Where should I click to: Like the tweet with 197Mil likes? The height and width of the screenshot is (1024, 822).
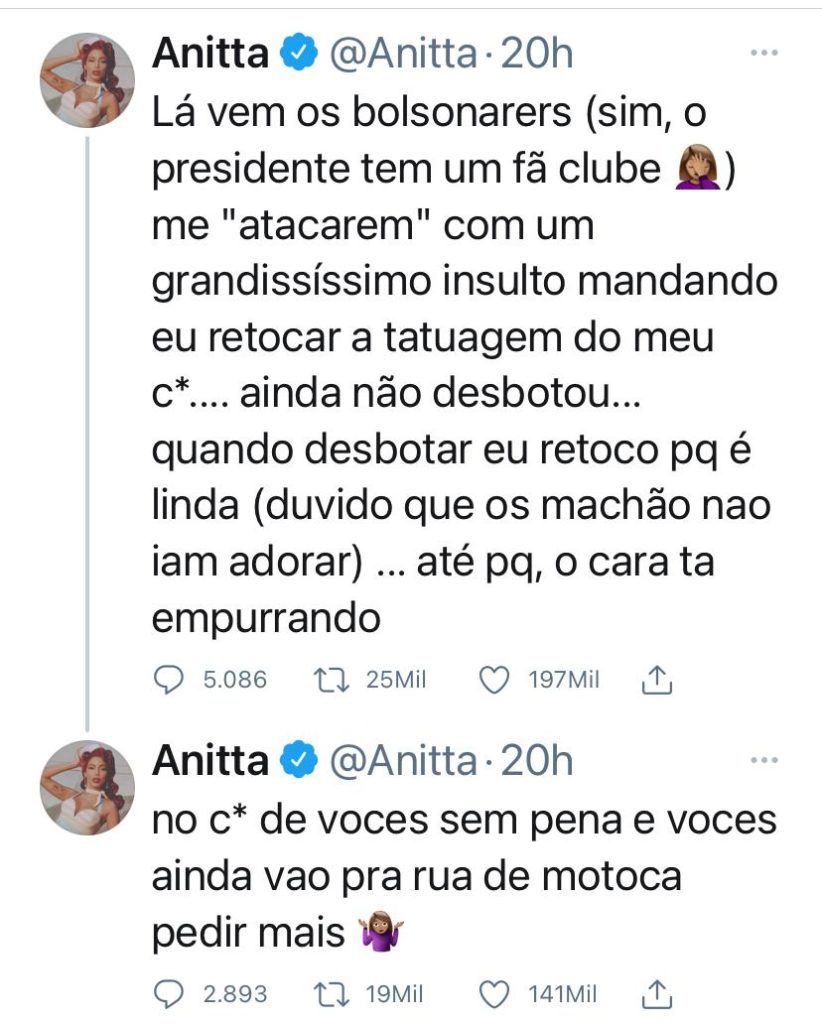click(491, 681)
